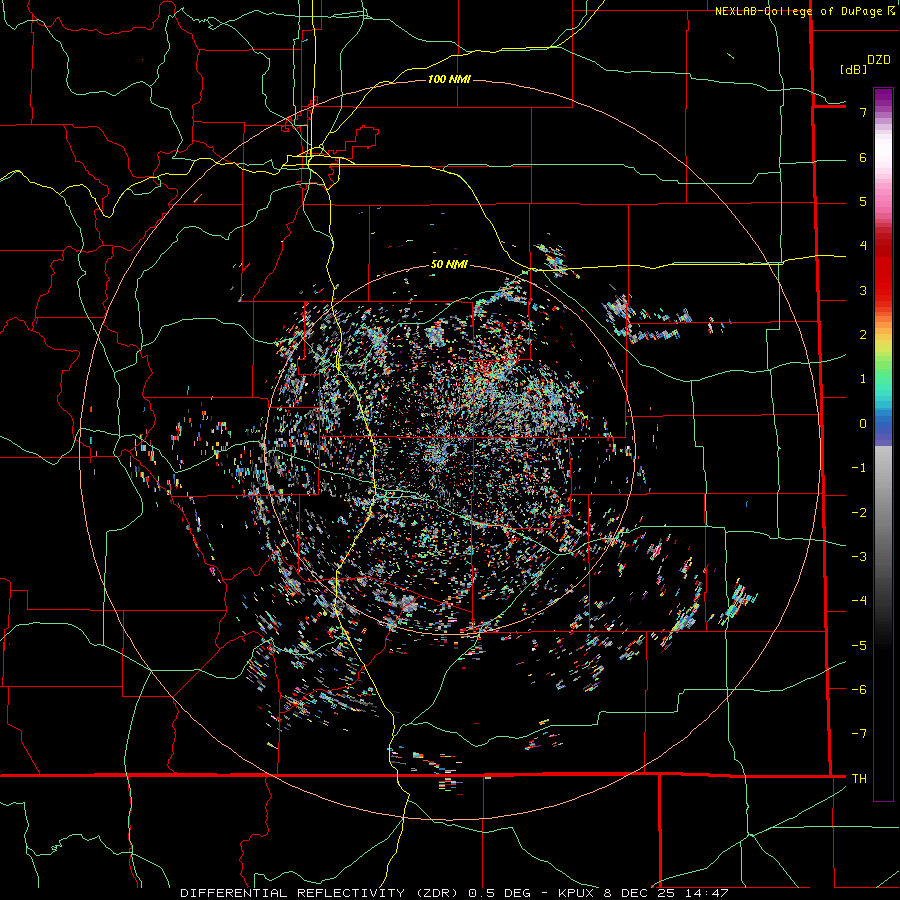900x900 pixels.
Task: Click the value 4 on the color scale
Action: [x=863, y=246]
